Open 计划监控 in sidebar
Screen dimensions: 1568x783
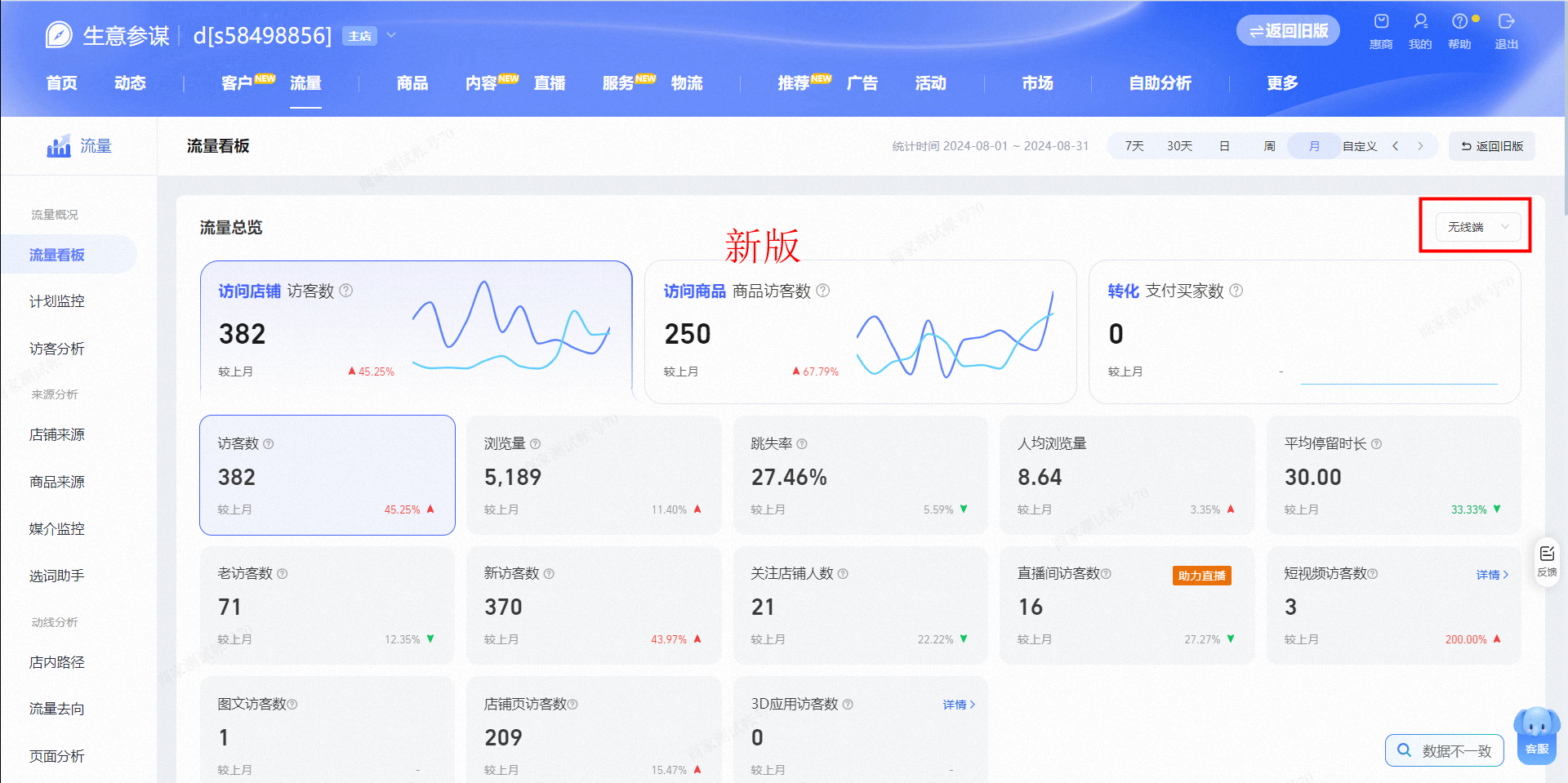pyautogui.click(x=57, y=301)
